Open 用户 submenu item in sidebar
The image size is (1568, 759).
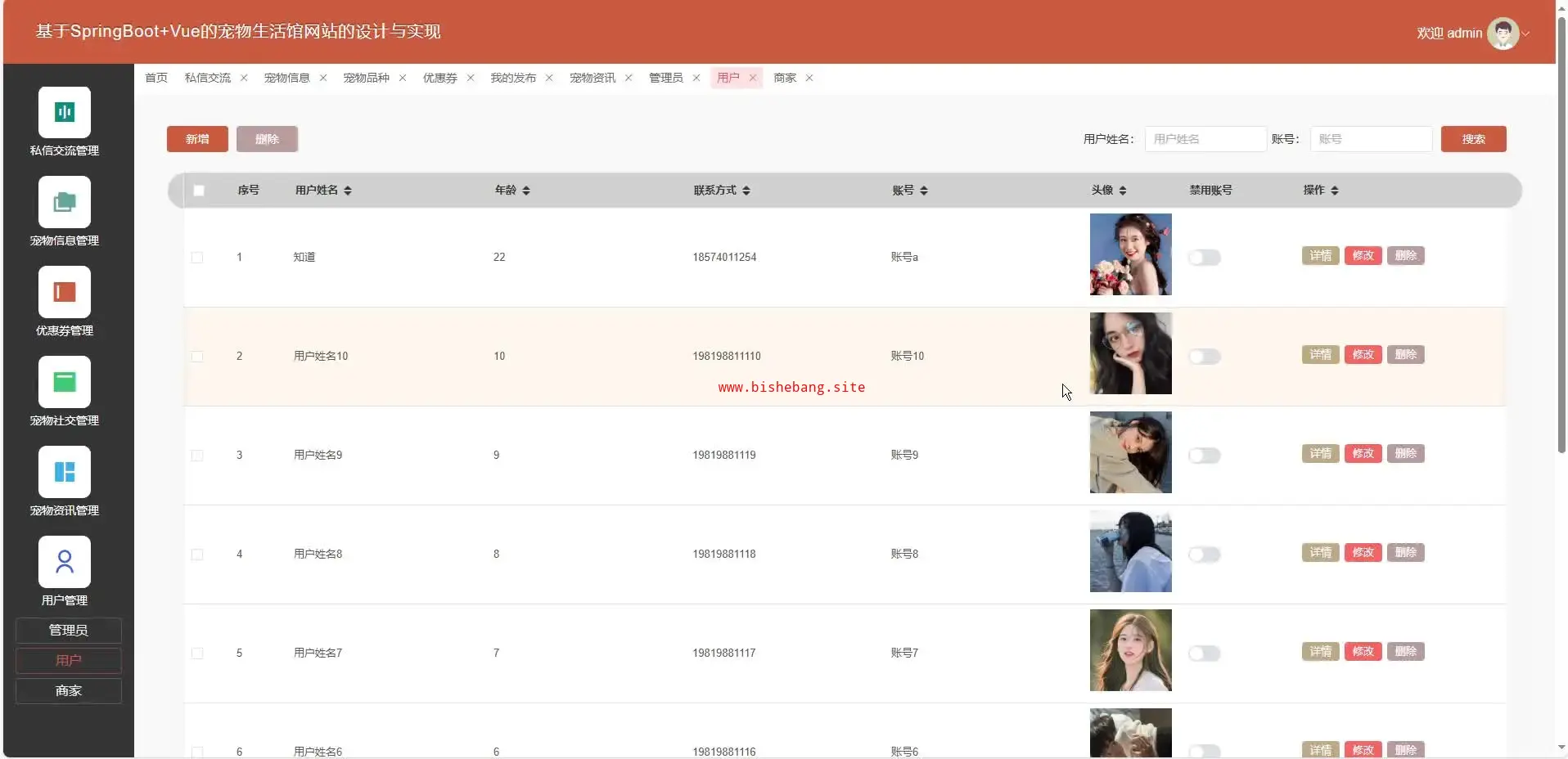coord(69,661)
